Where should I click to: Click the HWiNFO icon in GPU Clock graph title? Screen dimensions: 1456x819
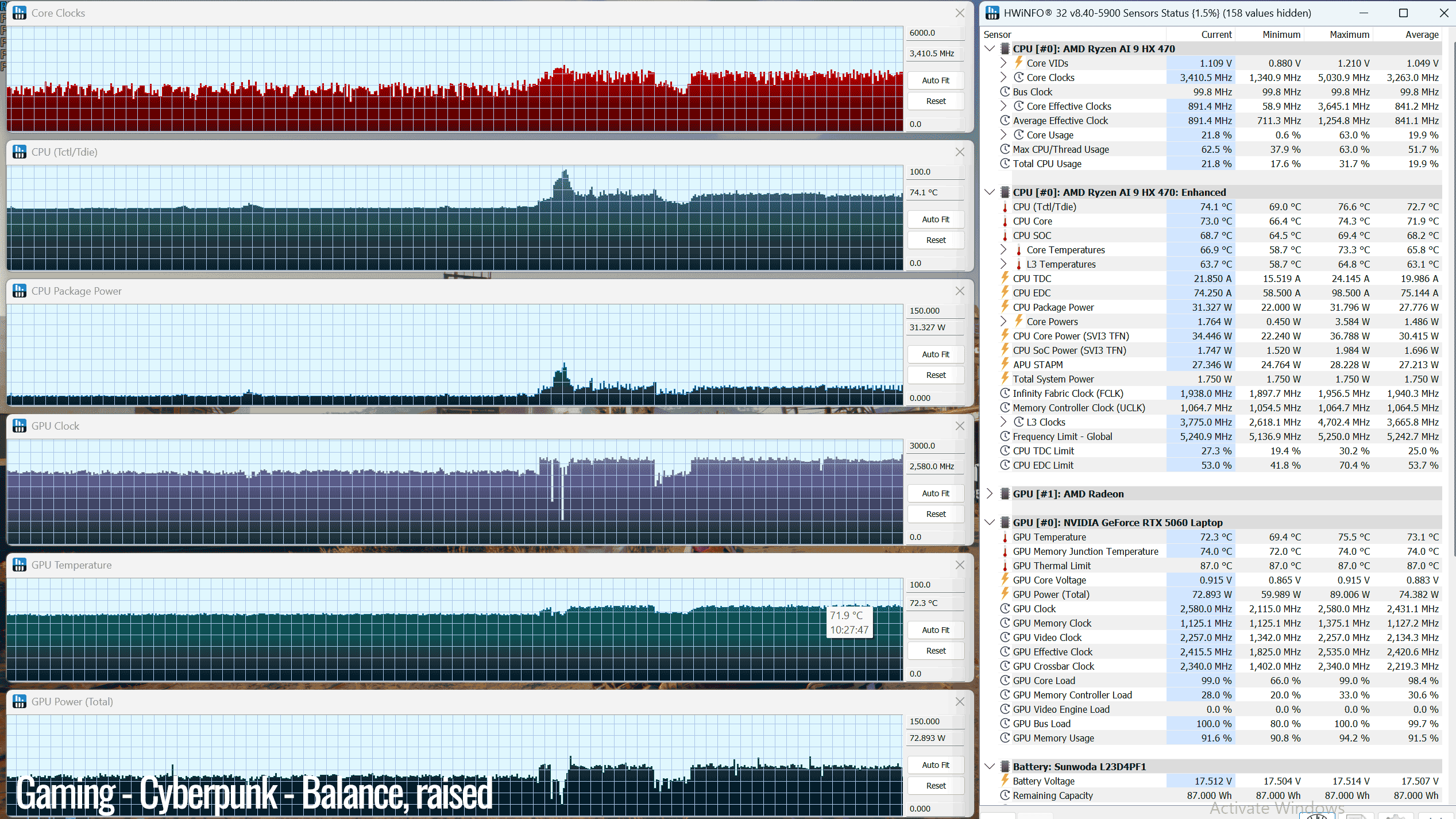20,426
